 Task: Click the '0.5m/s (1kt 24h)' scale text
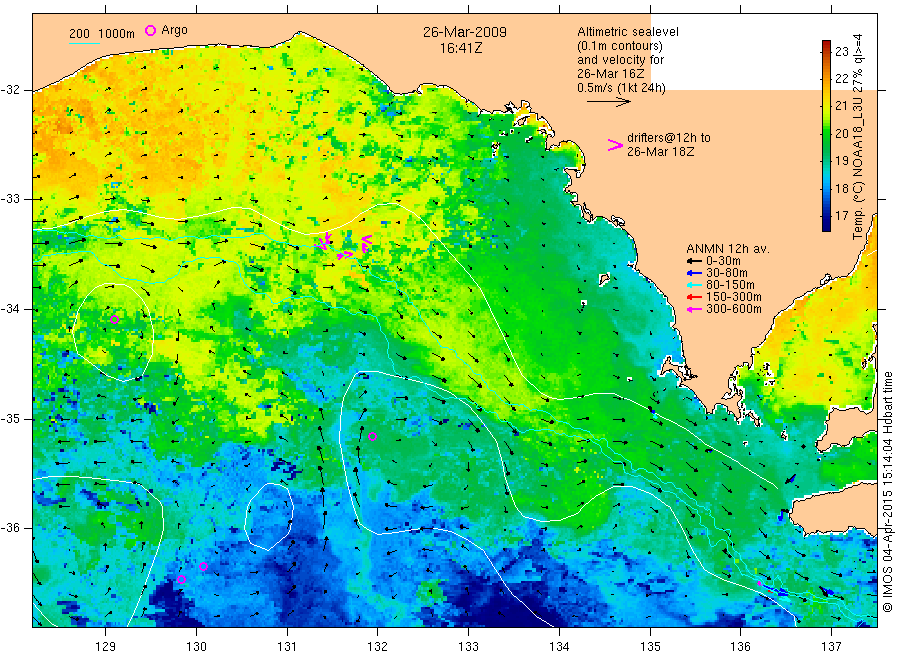click(621, 88)
